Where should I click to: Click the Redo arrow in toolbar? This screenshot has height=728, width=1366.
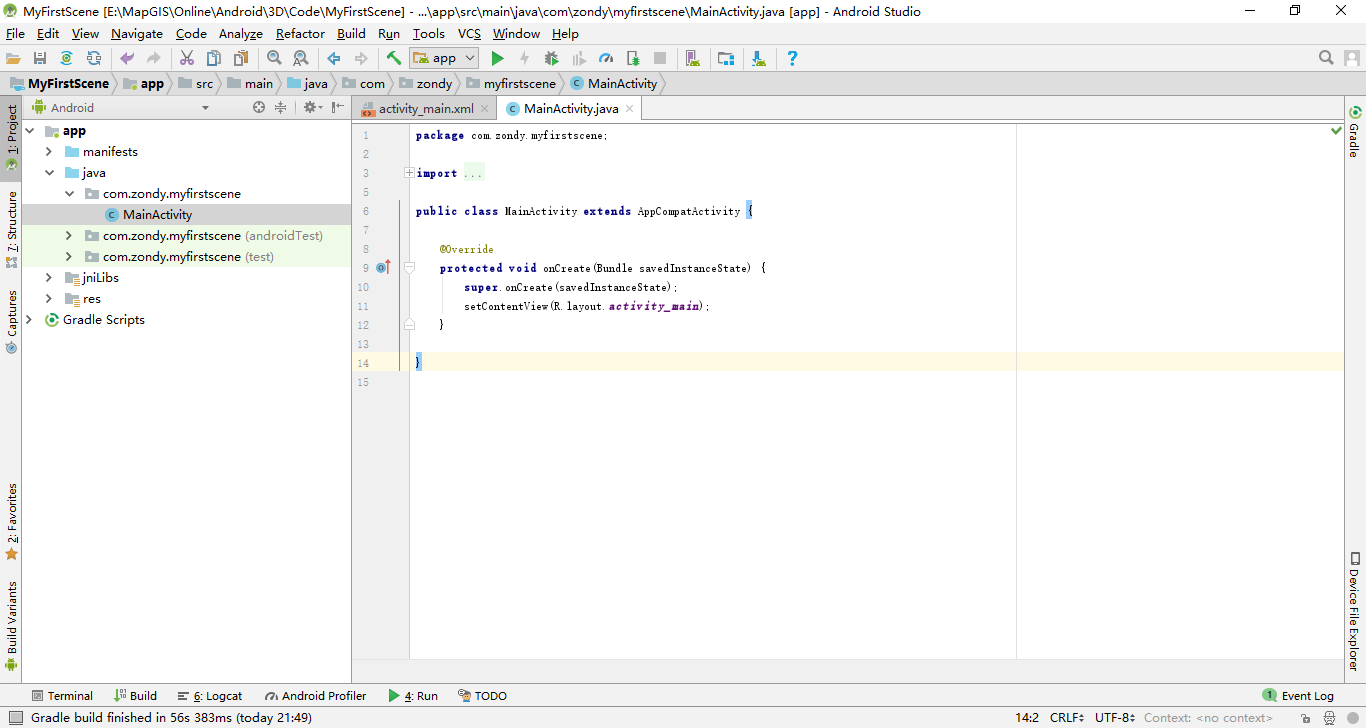click(154, 59)
